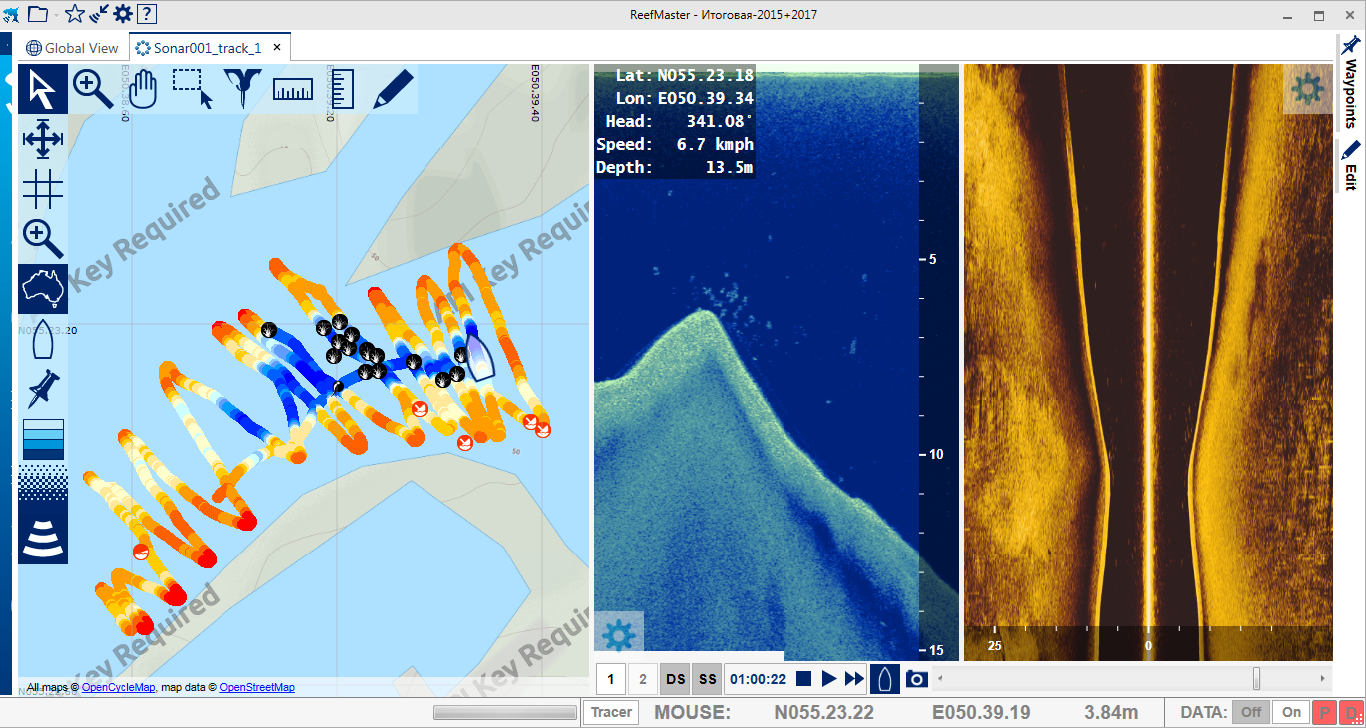Choose the pencil edit tool
Screen dimensions: 1366x728
pyautogui.click(x=393, y=89)
